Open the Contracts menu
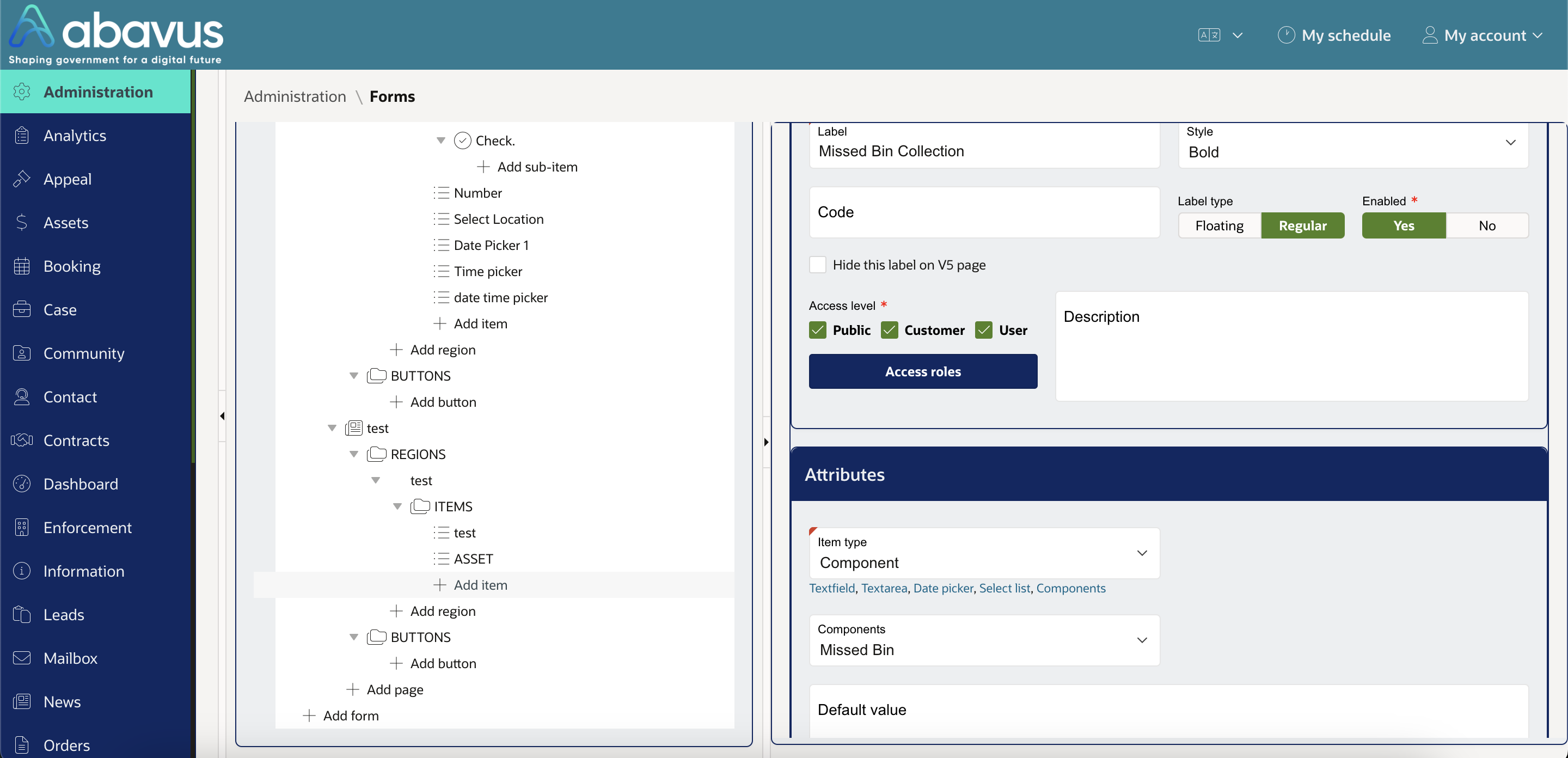Viewport: 1568px width, 758px height. (96, 440)
